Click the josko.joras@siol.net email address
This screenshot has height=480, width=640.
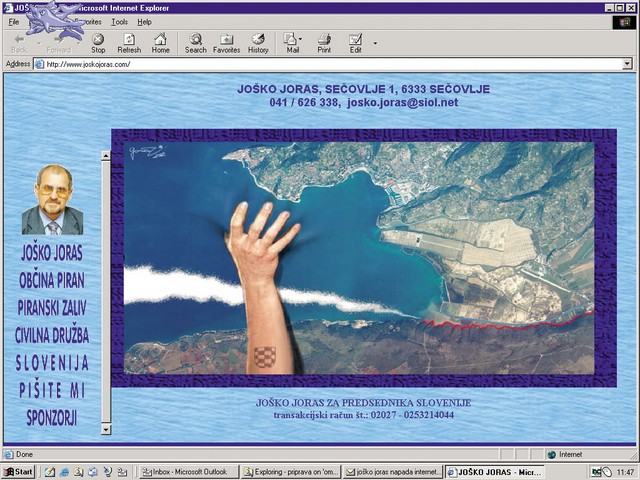[402, 102]
